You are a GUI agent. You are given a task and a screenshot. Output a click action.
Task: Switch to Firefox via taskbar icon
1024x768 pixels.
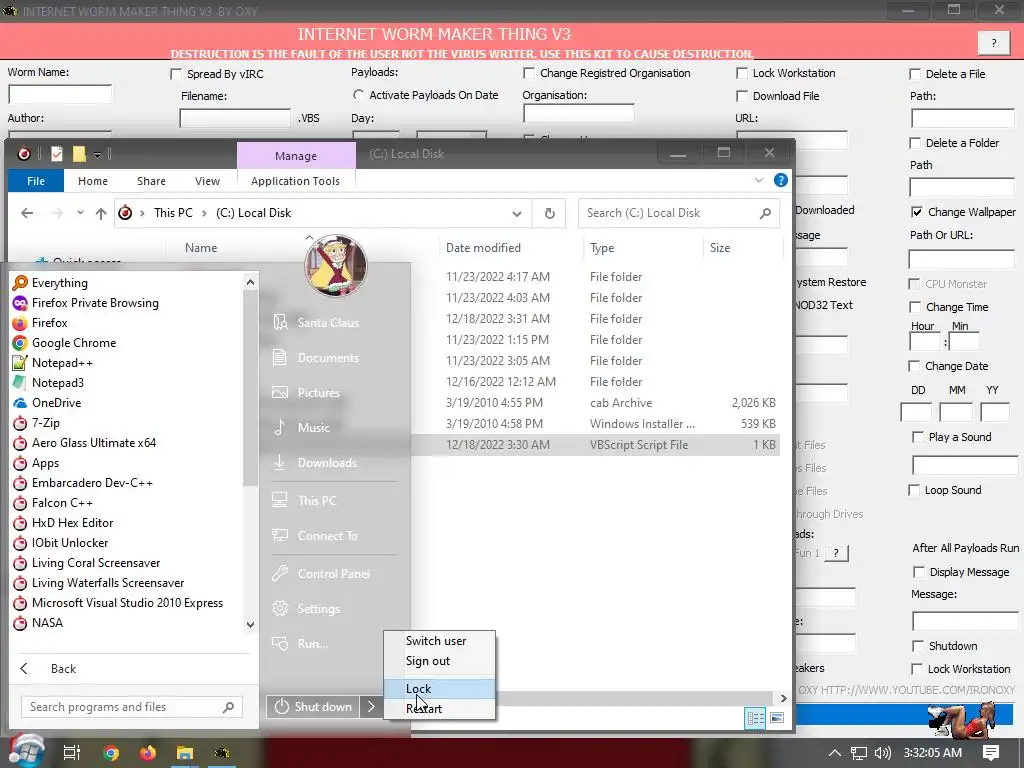point(148,753)
